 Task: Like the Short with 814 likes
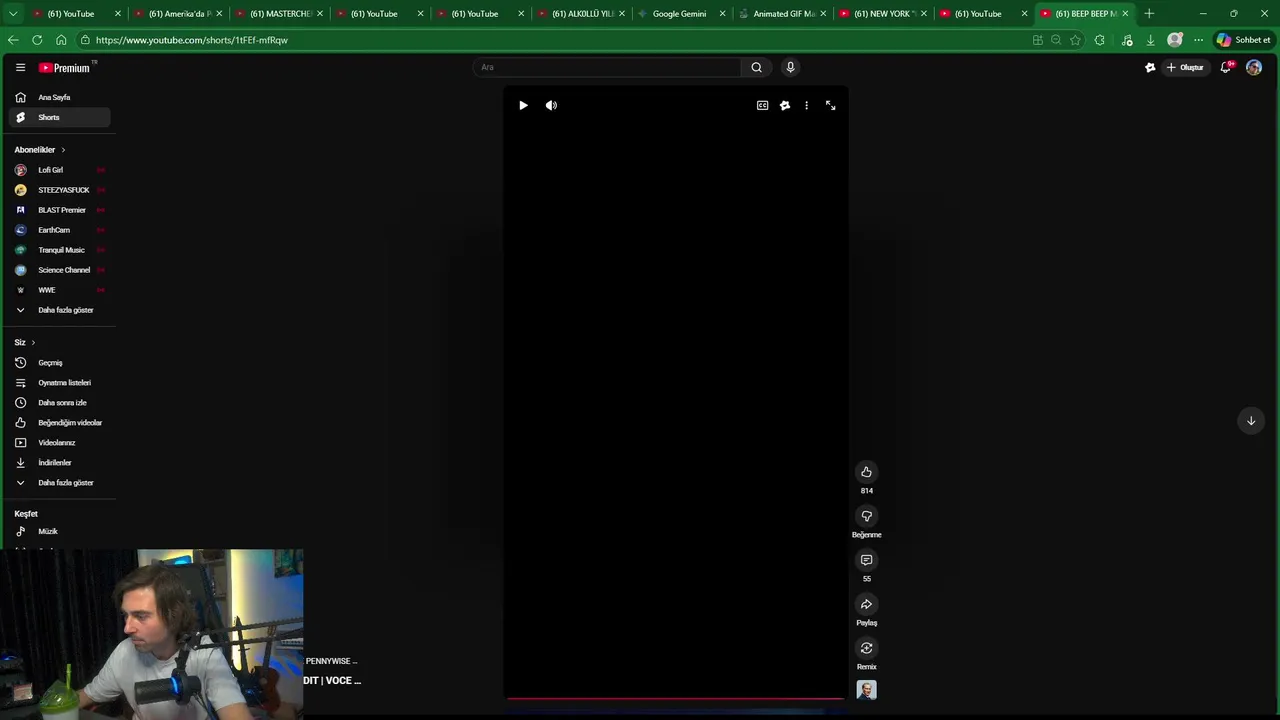[x=867, y=472]
